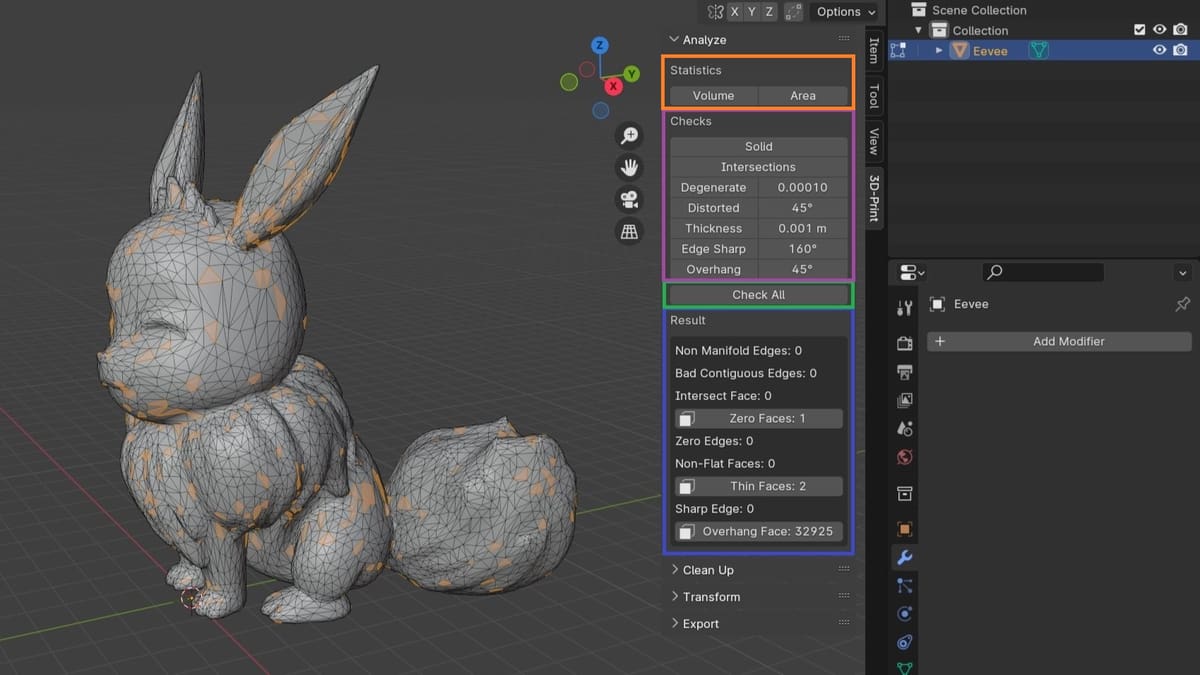Image resolution: width=1200 pixels, height=675 pixels.
Task: Expand the Clean Up panel
Action: tap(675, 570)
